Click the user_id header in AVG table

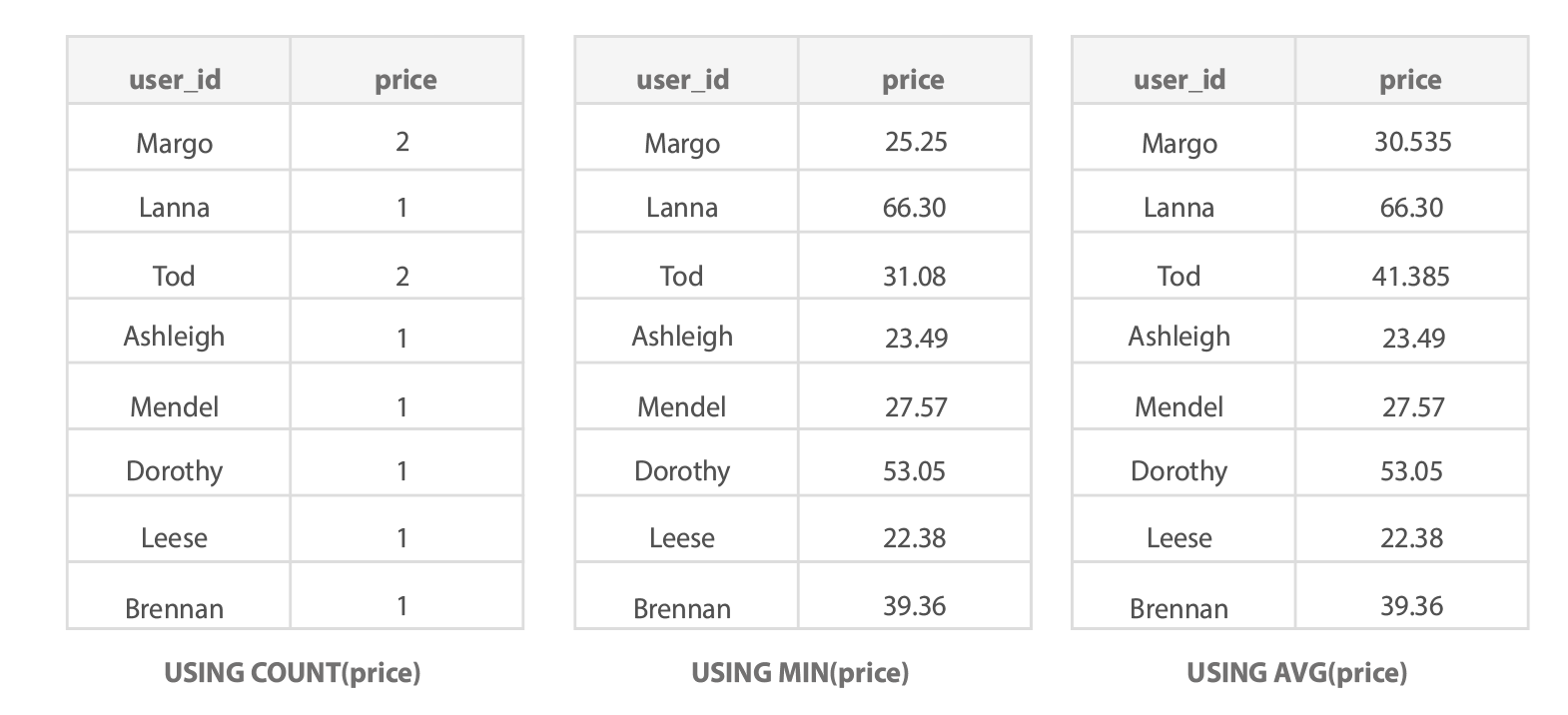[1179, 80]
